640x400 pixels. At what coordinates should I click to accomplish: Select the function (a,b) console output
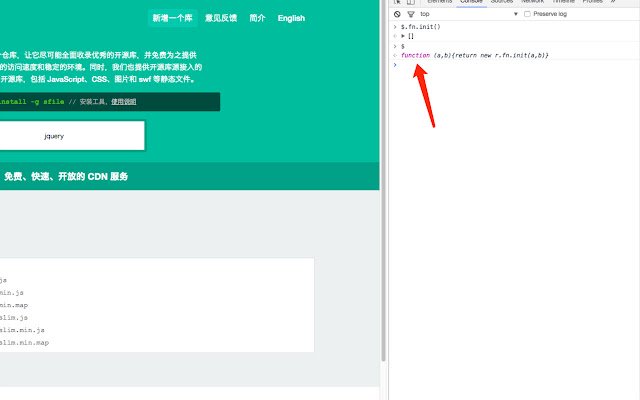point(475,55)
